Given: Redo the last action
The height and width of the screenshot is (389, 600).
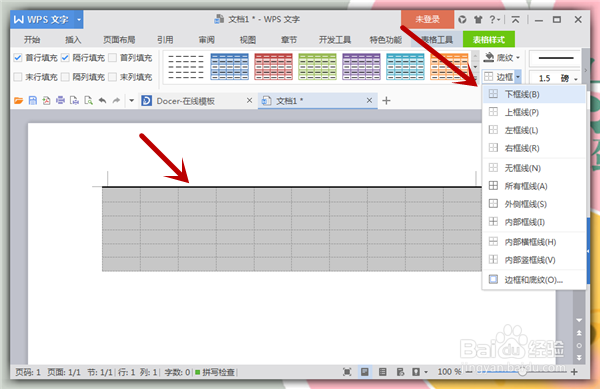Looking at the screenshot, I should click(x=116, y=101).
